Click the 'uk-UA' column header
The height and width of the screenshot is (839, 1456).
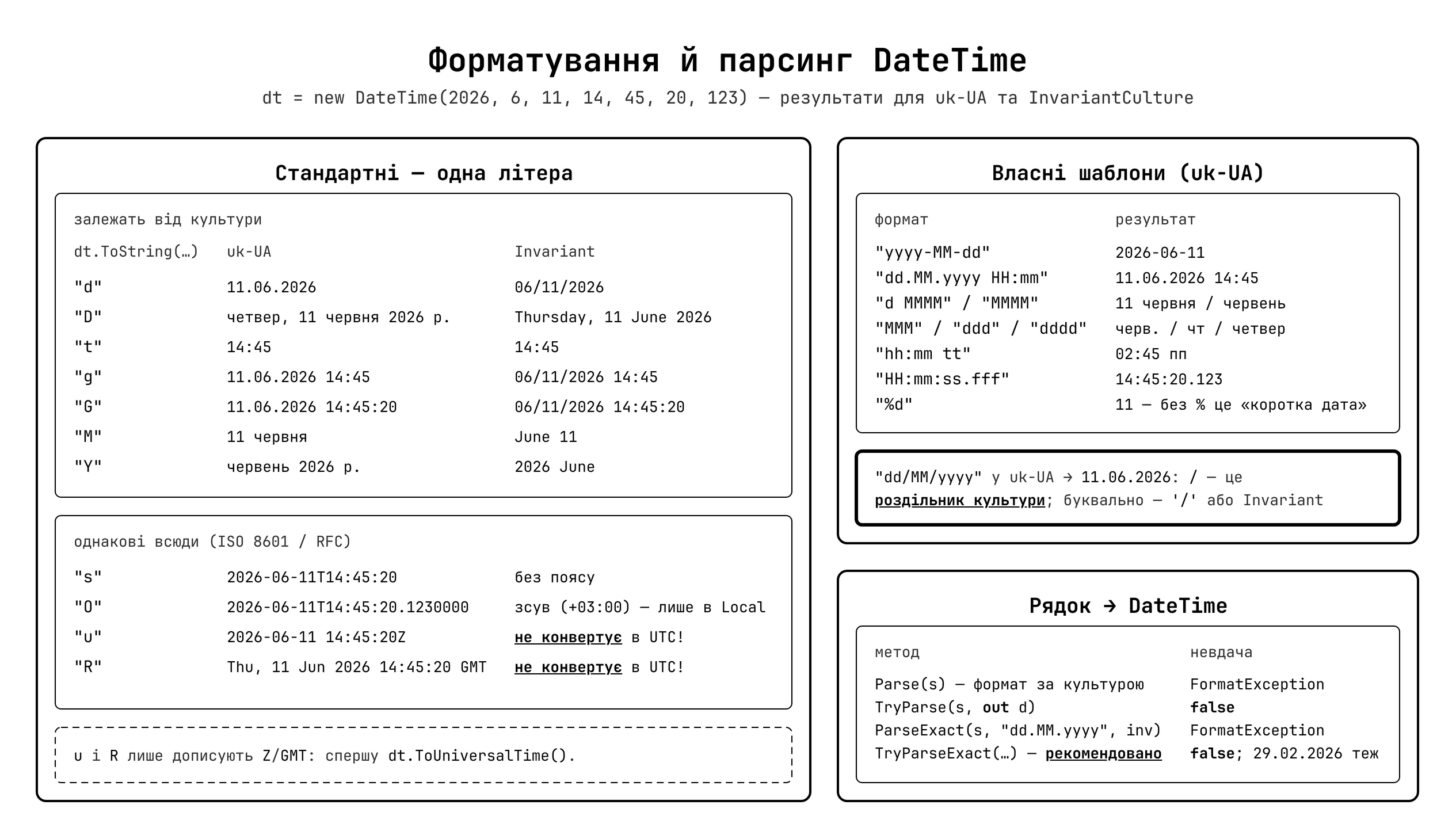click(x=249, y=251)
